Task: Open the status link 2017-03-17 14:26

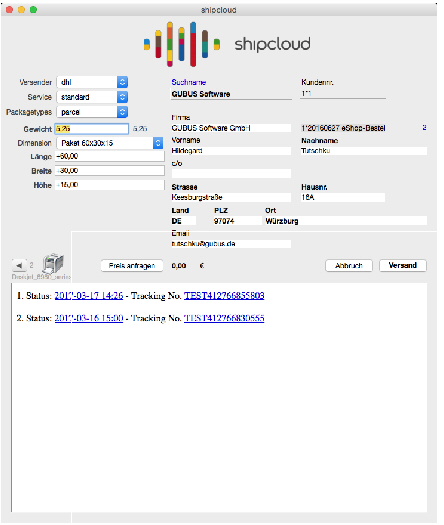Action: [x=89, y=296]
